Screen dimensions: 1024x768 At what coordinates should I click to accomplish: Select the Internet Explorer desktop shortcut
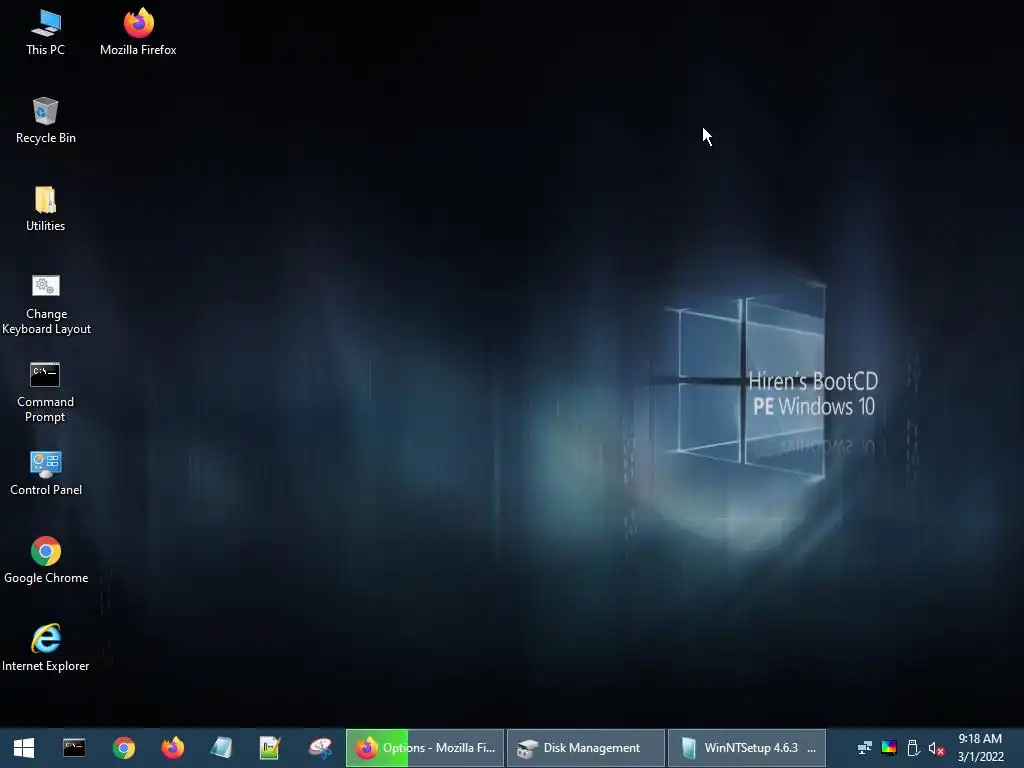click(x=46, y=648)
